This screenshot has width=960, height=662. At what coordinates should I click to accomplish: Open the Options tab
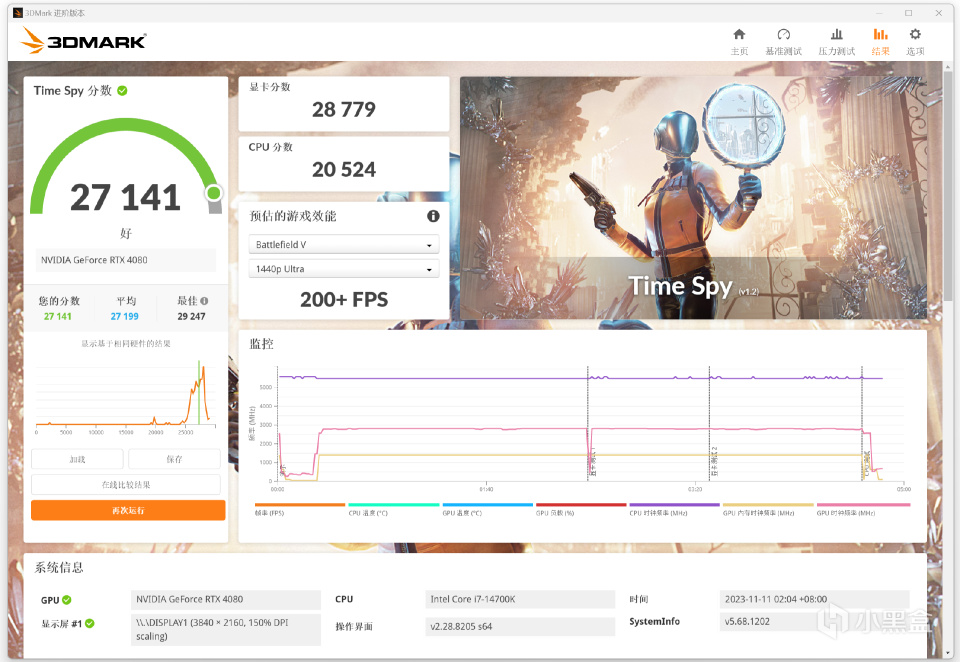[915, 42]
